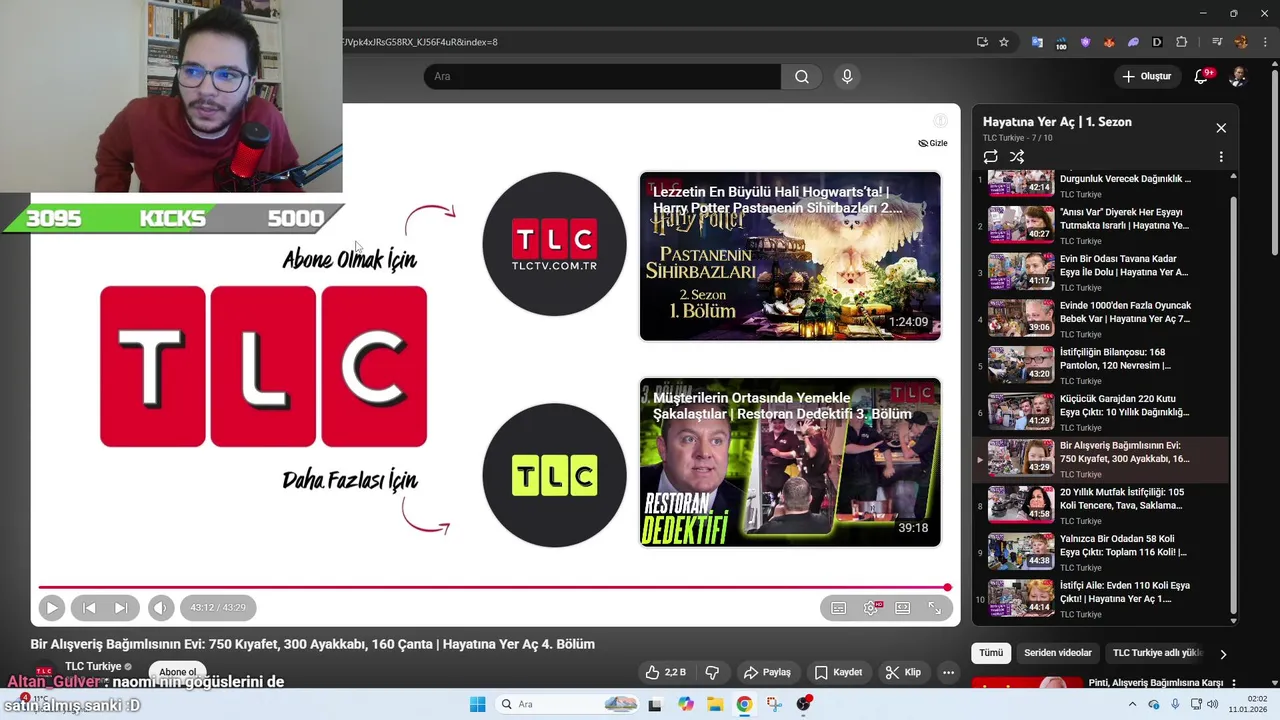This screenshot has height=720, width=1280.
Task: Open Chrome media control icon
Action: click(x=1217, y=42)
